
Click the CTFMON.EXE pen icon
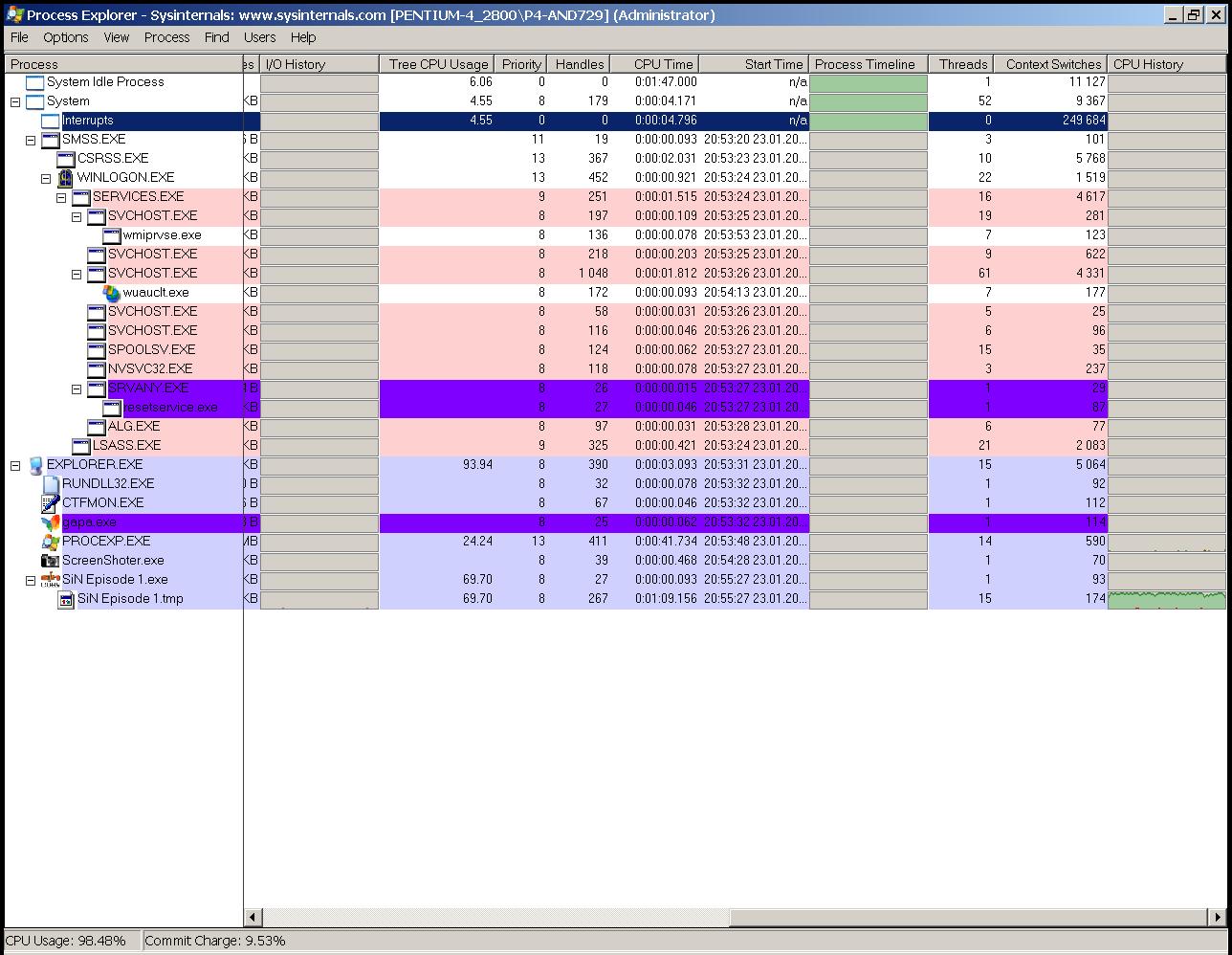[50, 503]
